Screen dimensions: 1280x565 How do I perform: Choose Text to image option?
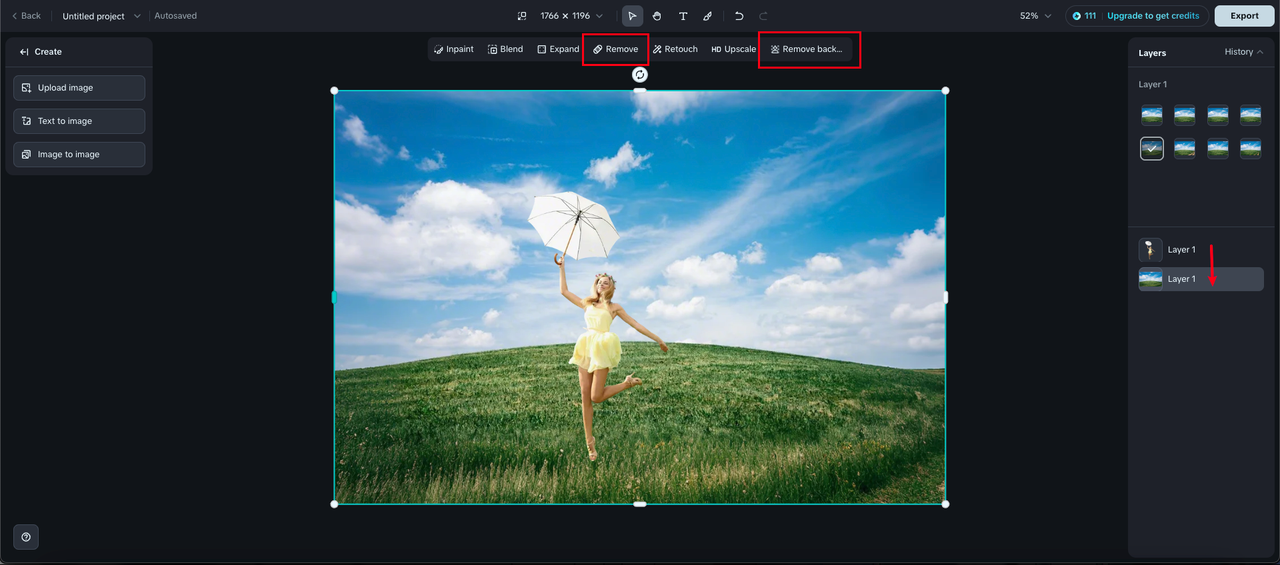pyautogui.click(x=79, y=121)
